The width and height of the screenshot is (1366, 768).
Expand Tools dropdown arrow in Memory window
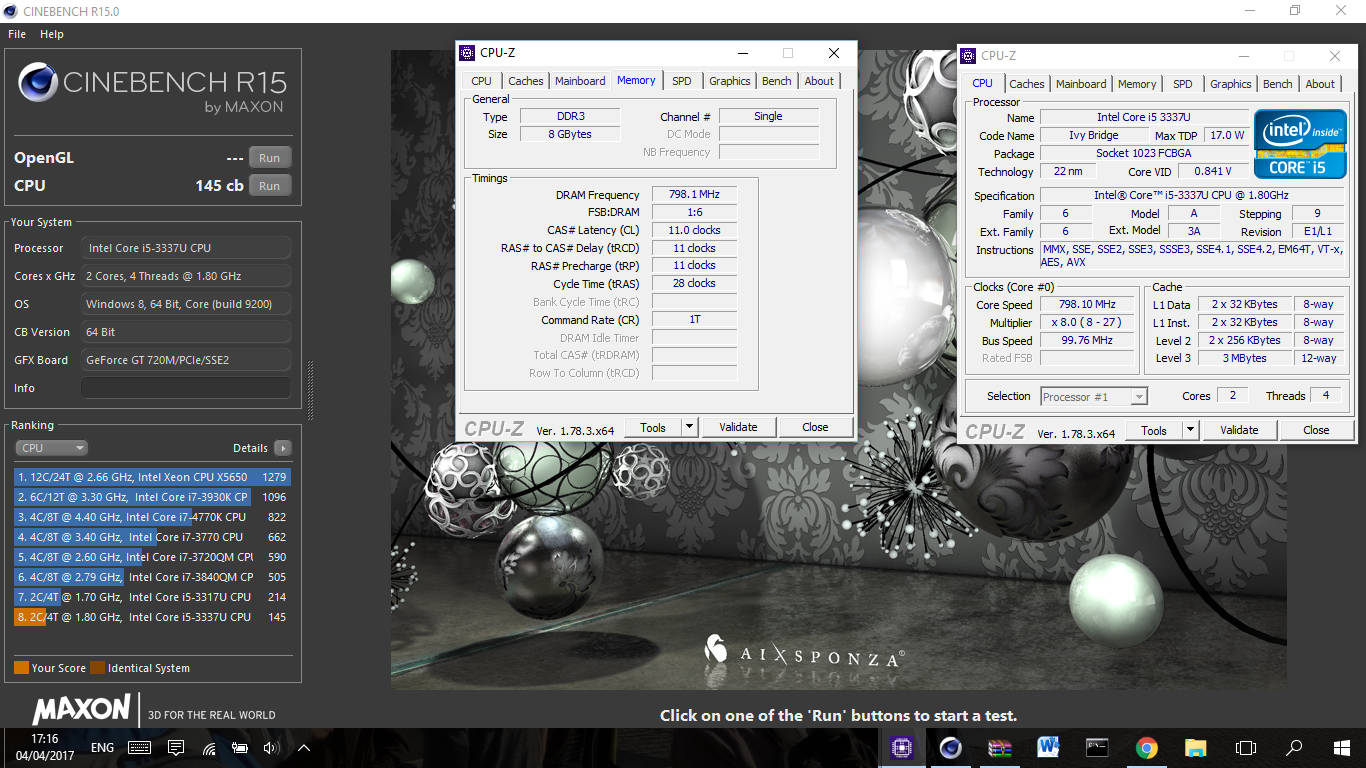tap(689, 427)
